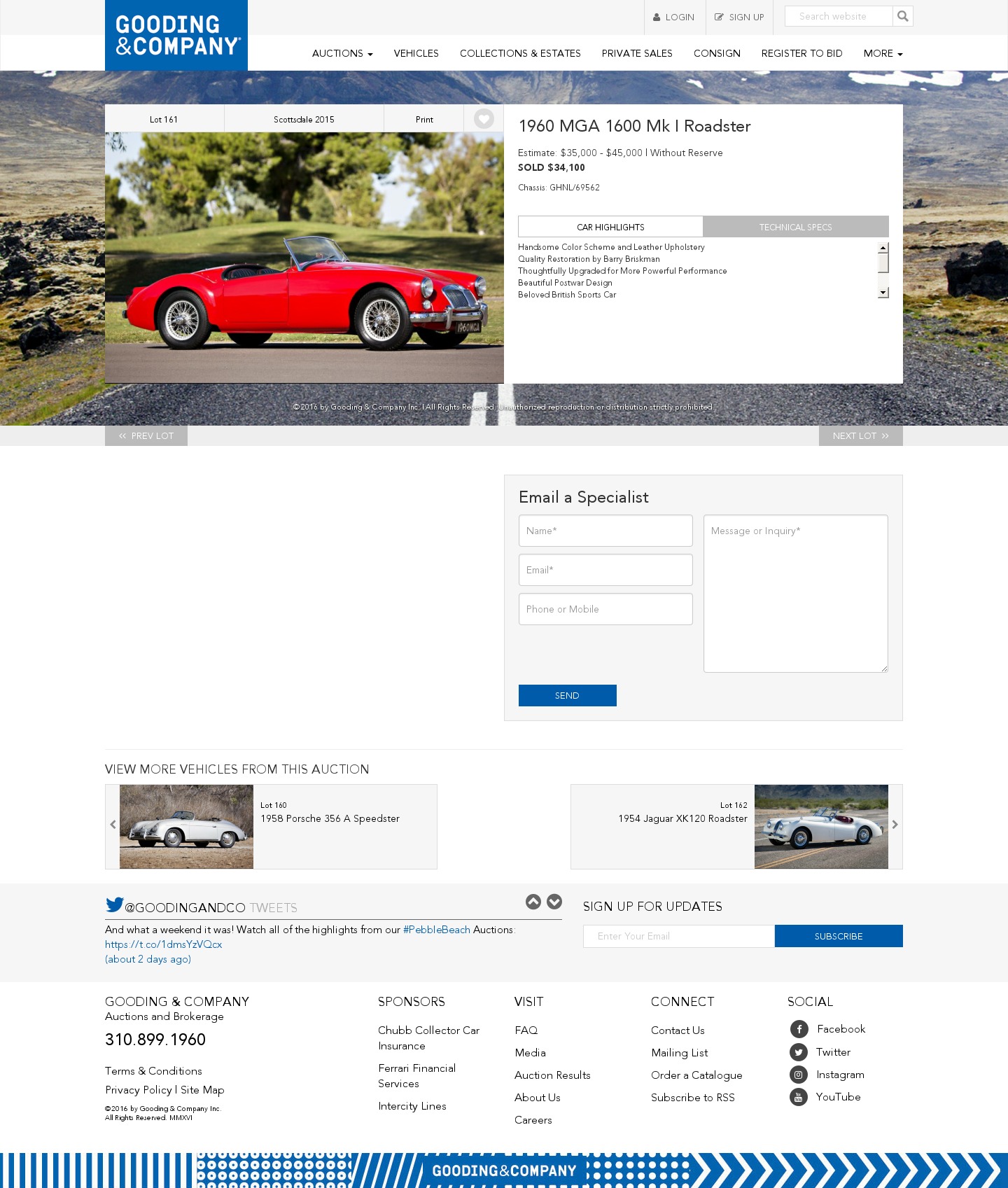The width and height of the screenshot is (1008, 1188).
Task: Click Enter Your Email updates field
Action: [x=679, y=936]
